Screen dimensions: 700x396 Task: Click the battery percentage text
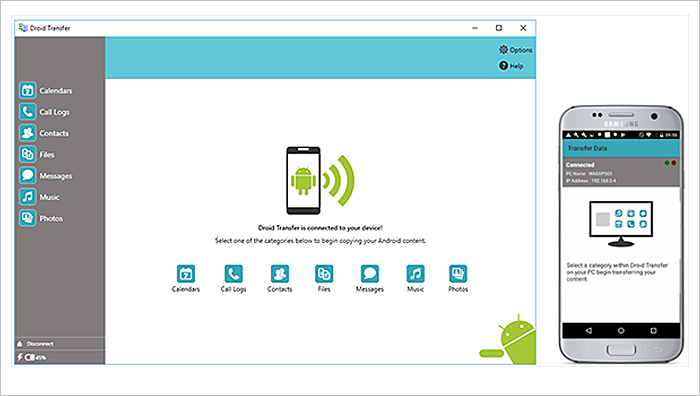coord(41,358)
